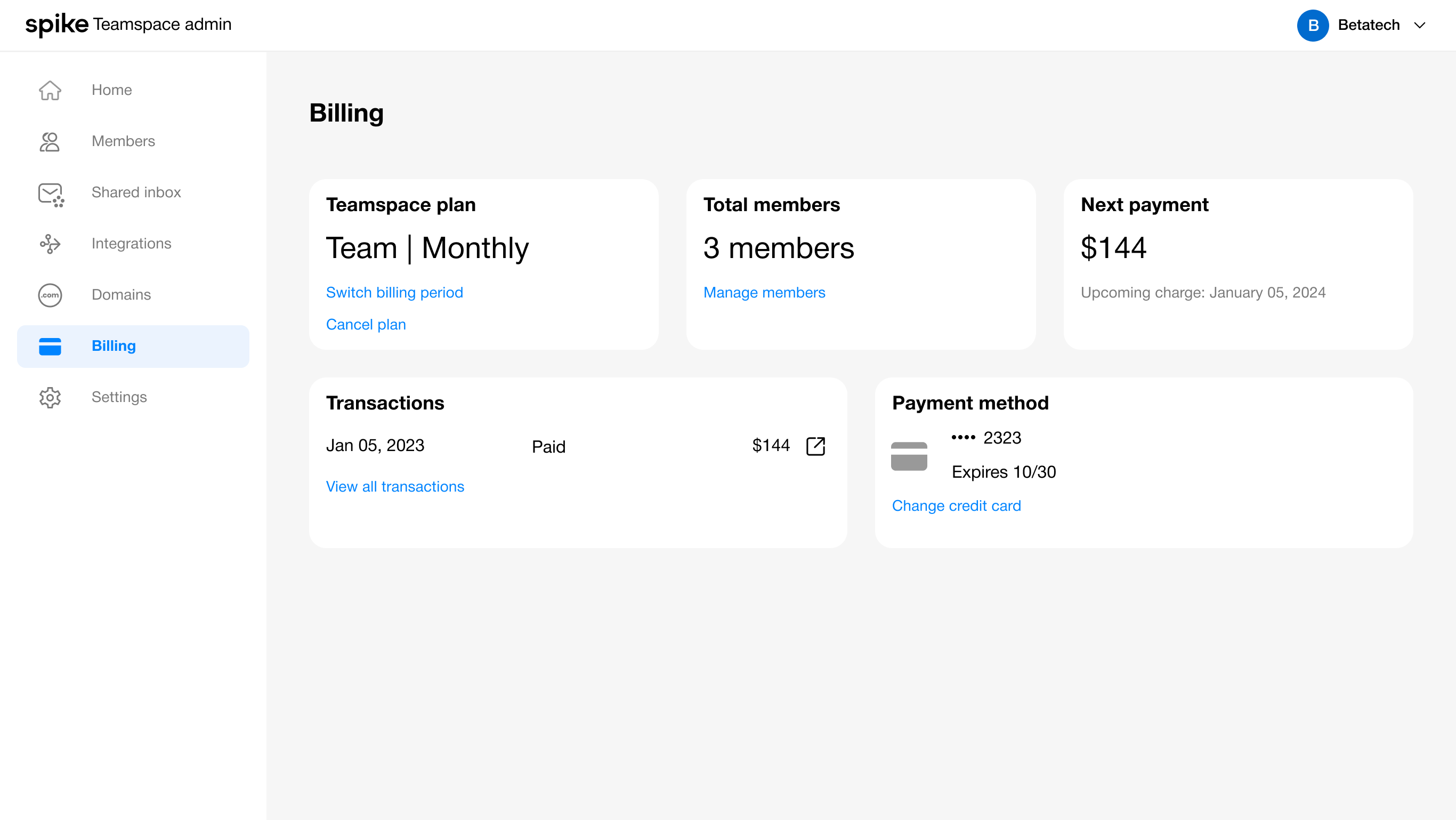Click the Home house icon in the sidebar
Viewport: 1456px width, 820px height.
(50, 90)
